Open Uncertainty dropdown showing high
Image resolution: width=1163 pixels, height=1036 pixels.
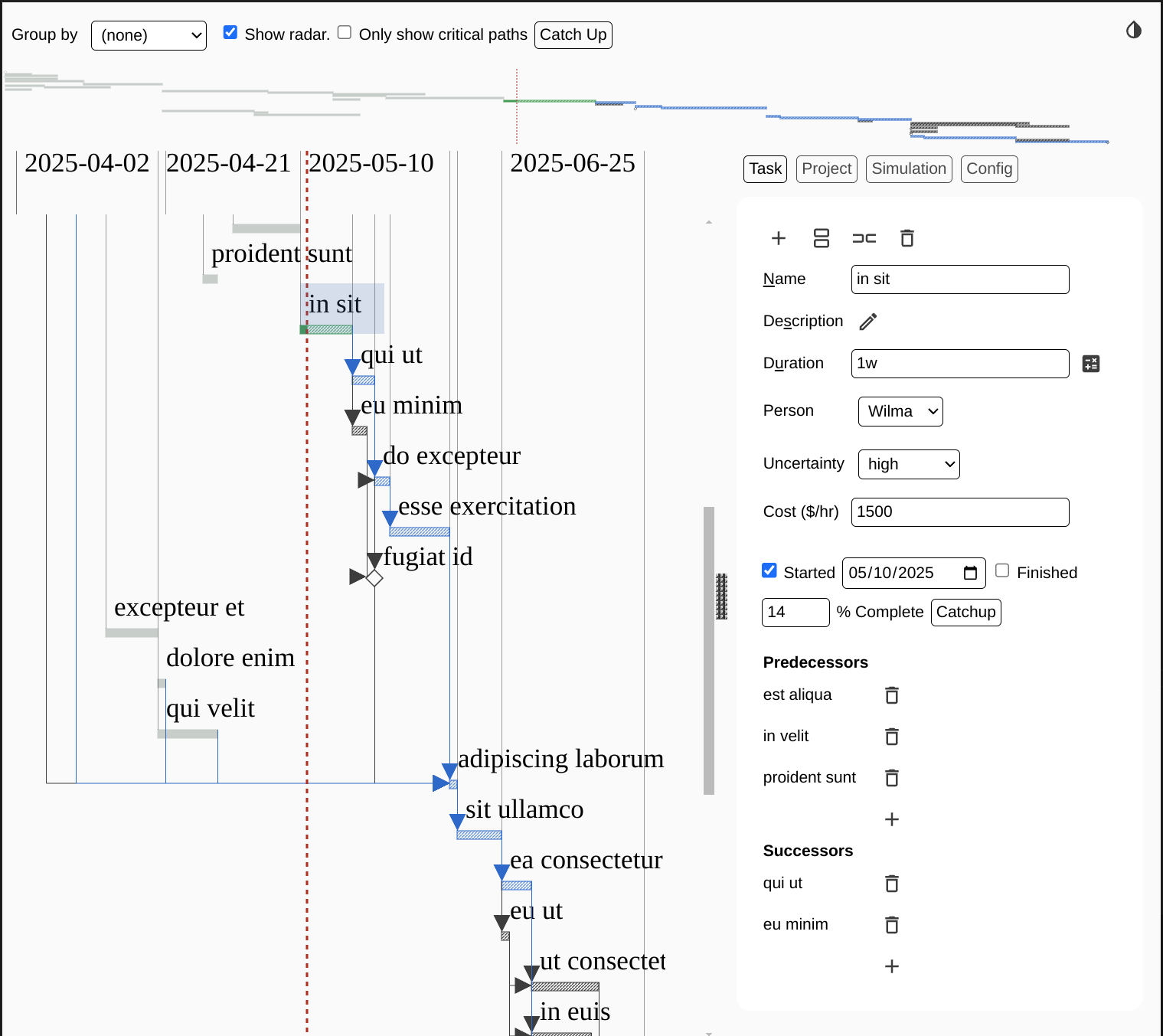[x=909, y=464]
